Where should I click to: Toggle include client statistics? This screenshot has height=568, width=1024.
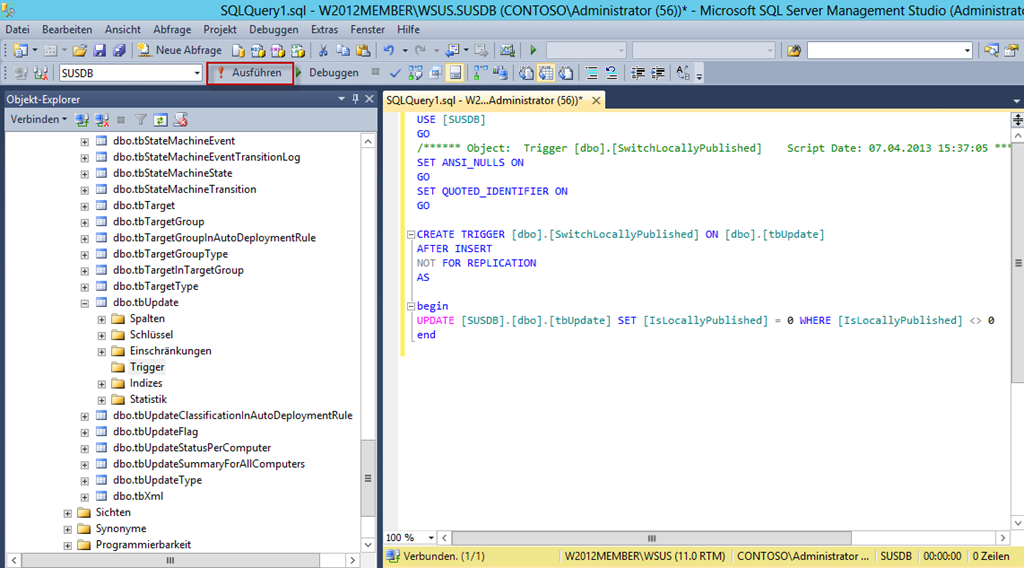[x=500, y=73]
